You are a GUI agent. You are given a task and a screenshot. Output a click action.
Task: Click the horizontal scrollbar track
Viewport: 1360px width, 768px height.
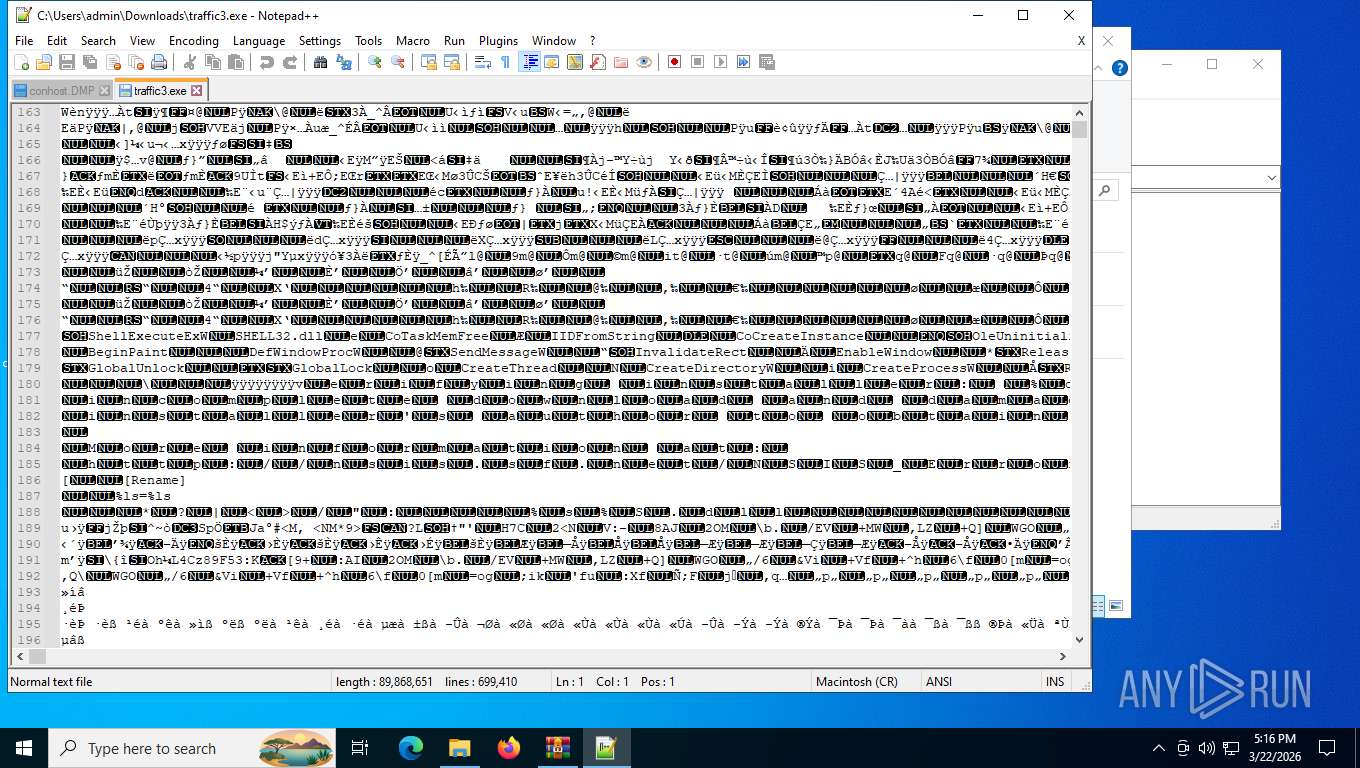click(x=540, y=657)
